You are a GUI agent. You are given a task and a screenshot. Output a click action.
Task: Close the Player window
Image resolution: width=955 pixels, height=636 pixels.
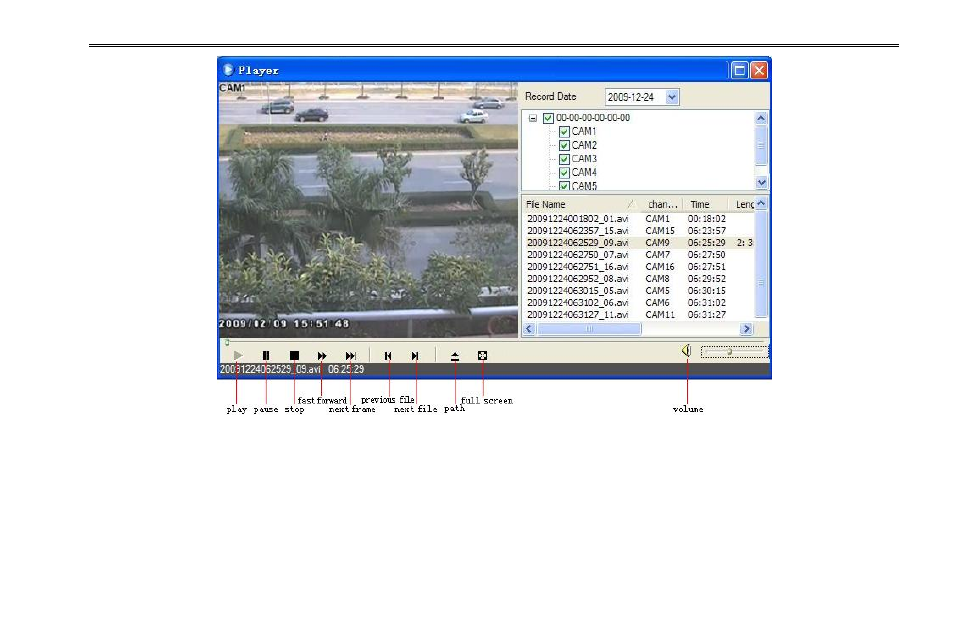pos(759,71)
